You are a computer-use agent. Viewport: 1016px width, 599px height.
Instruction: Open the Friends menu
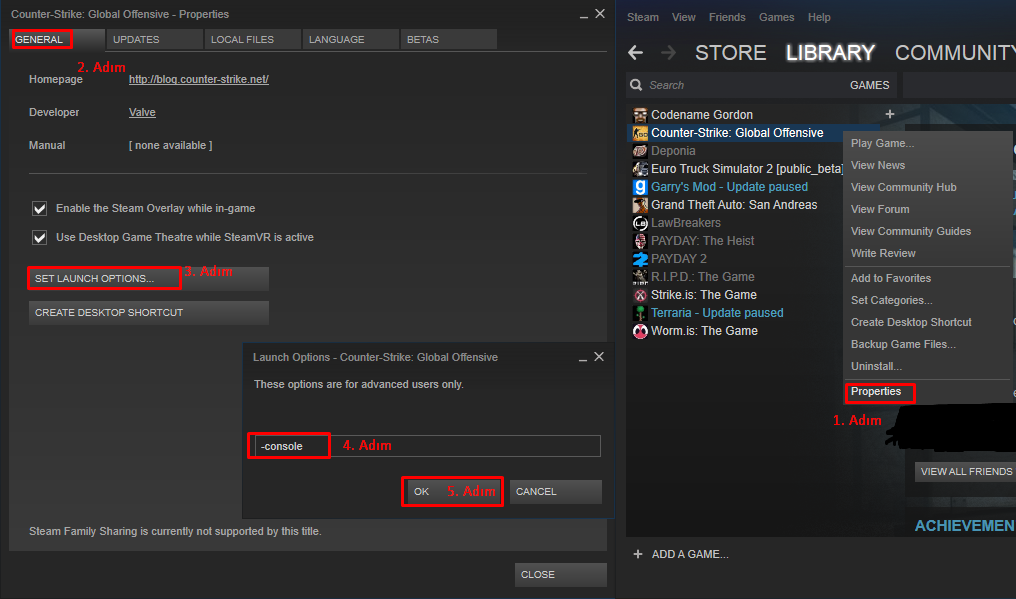click(x=727, y=18)
